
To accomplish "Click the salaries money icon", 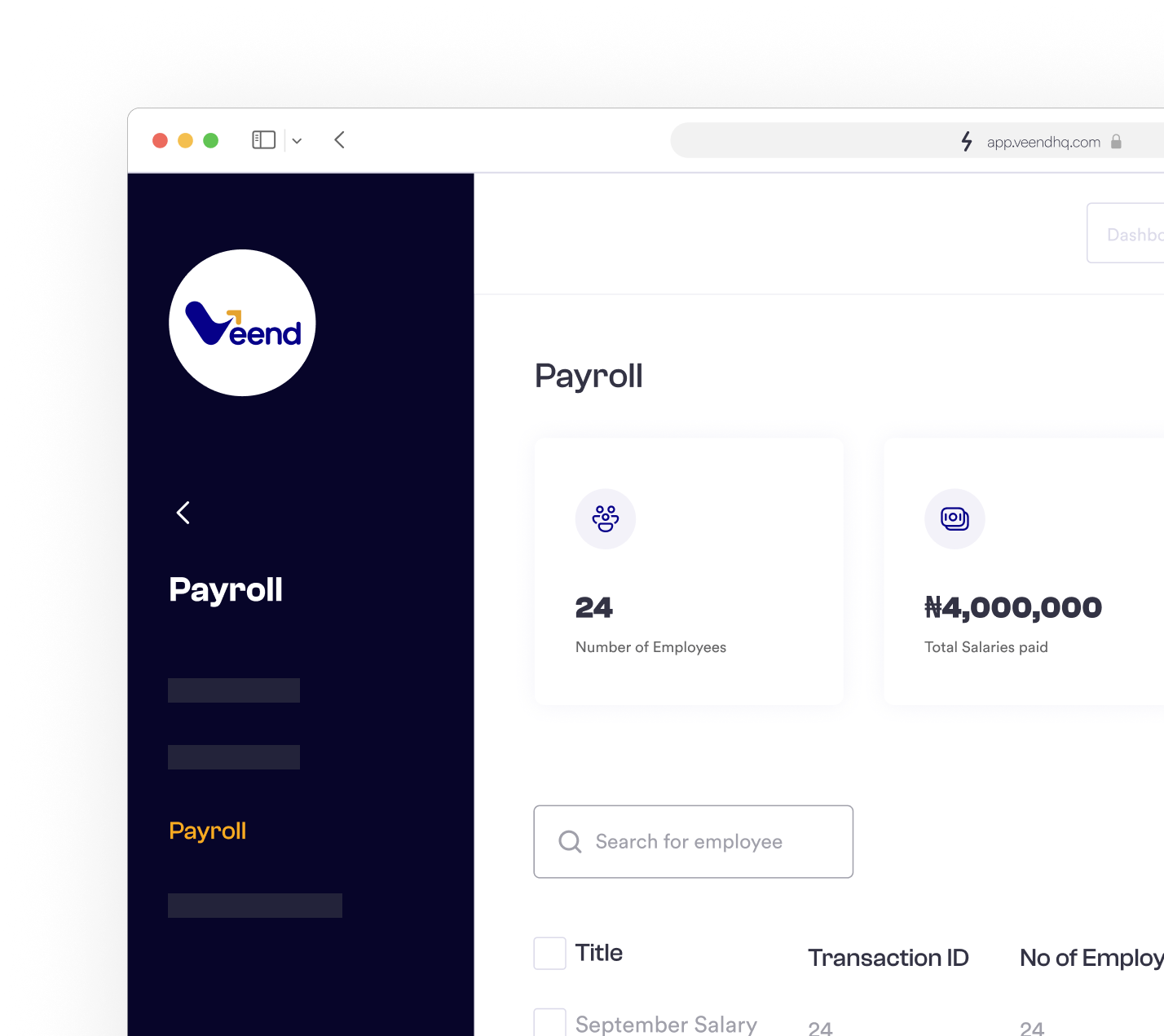I will 955,519.
